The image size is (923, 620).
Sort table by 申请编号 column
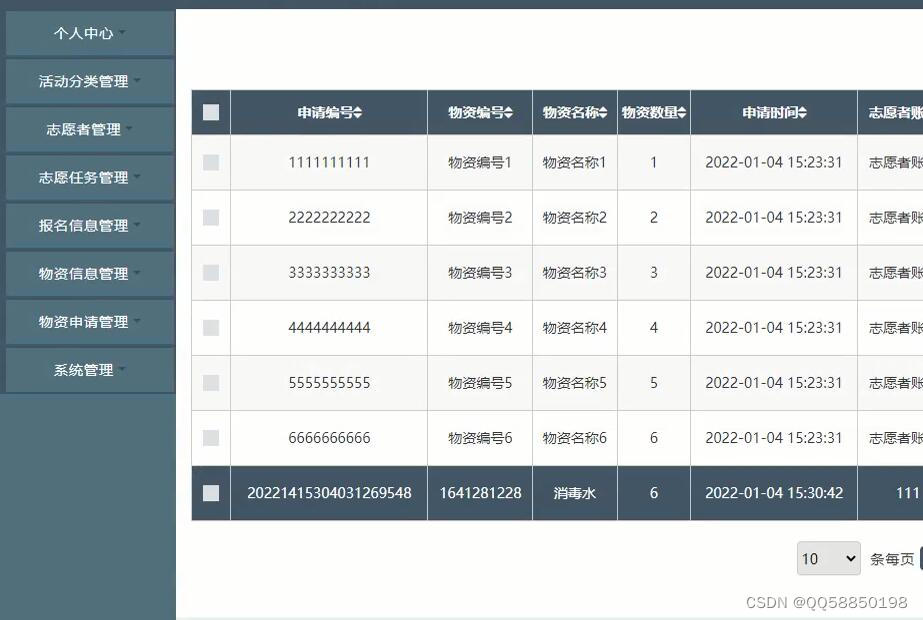click(327, 113)
